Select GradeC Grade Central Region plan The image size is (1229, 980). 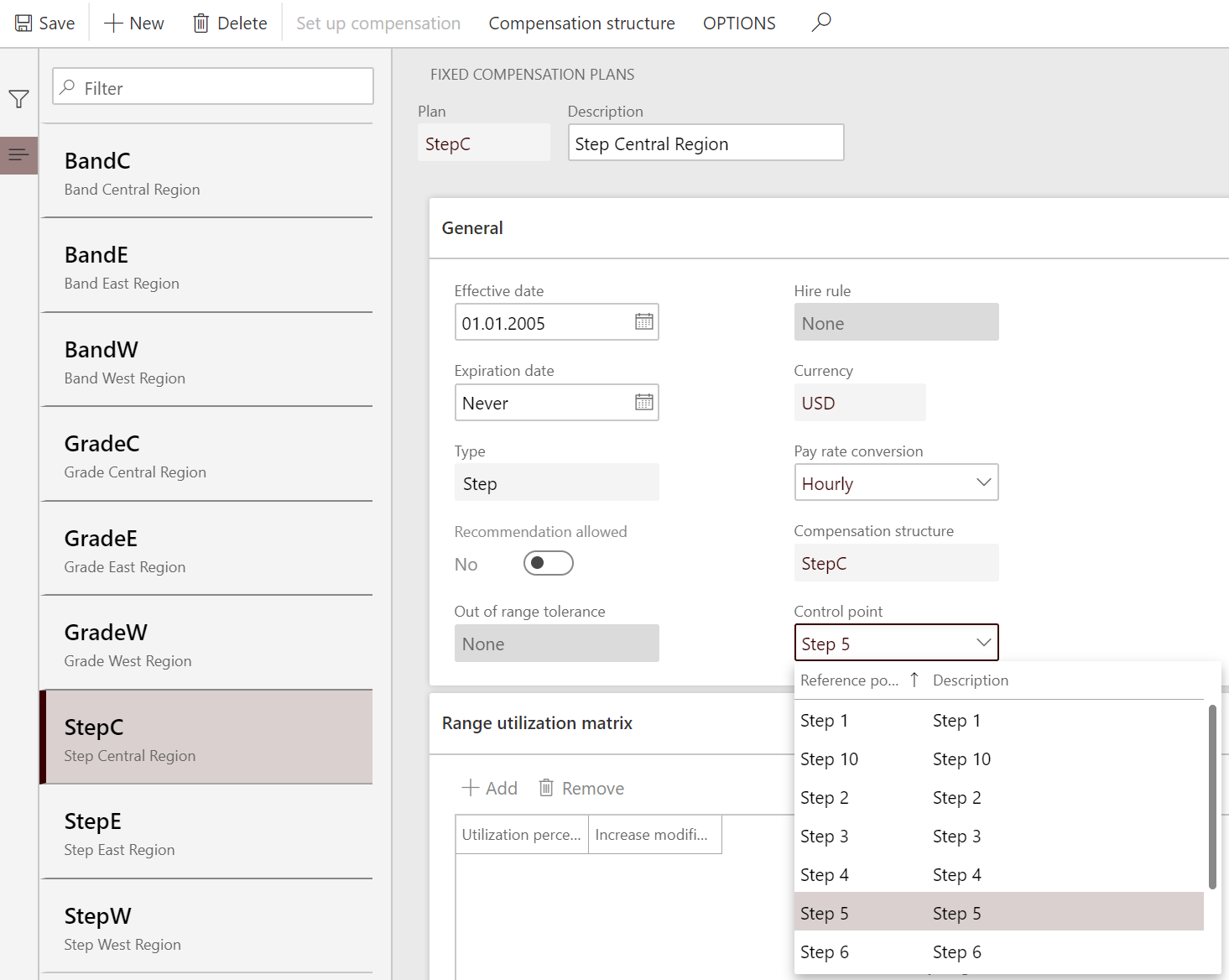(206, 454)
